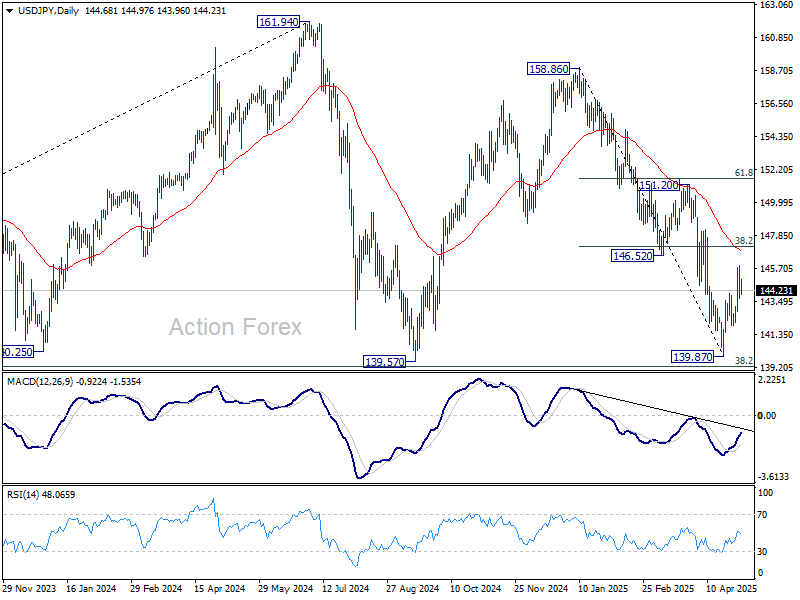Click the Action Forex watermark
800x600 pixels.
coord(234,327)
